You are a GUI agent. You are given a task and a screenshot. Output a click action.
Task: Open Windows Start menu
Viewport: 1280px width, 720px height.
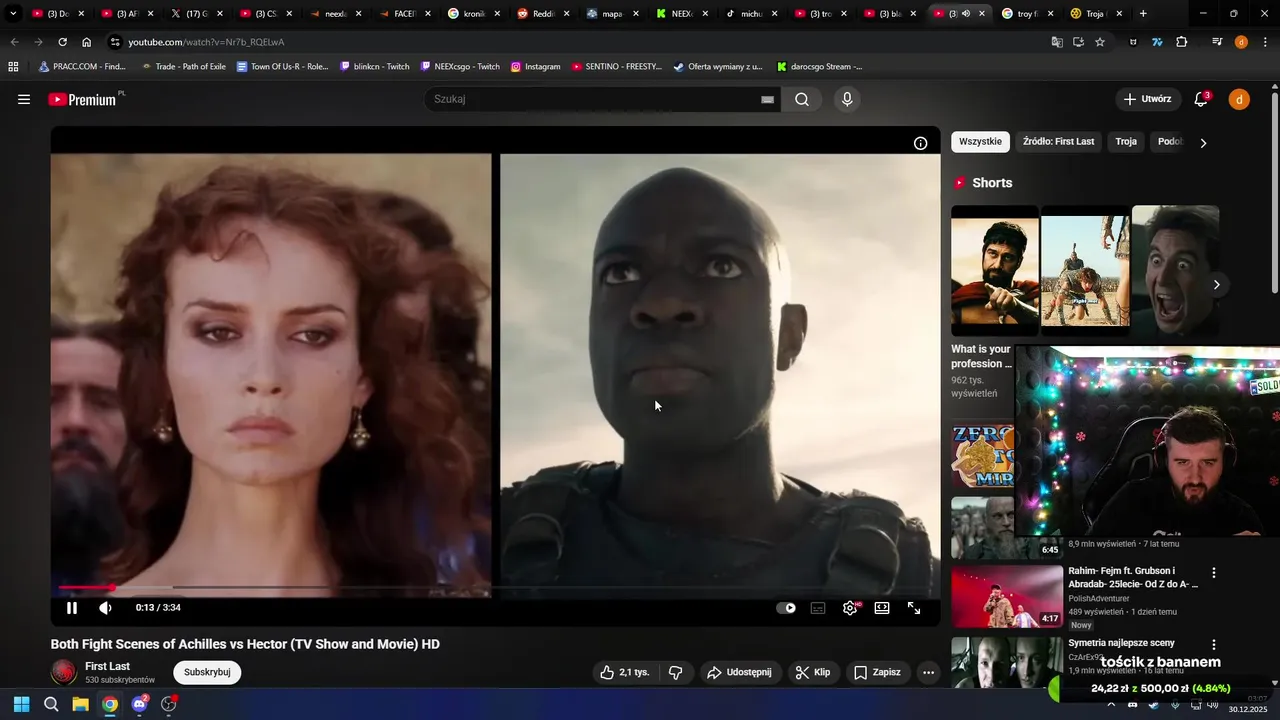click(x=21, y=704)
